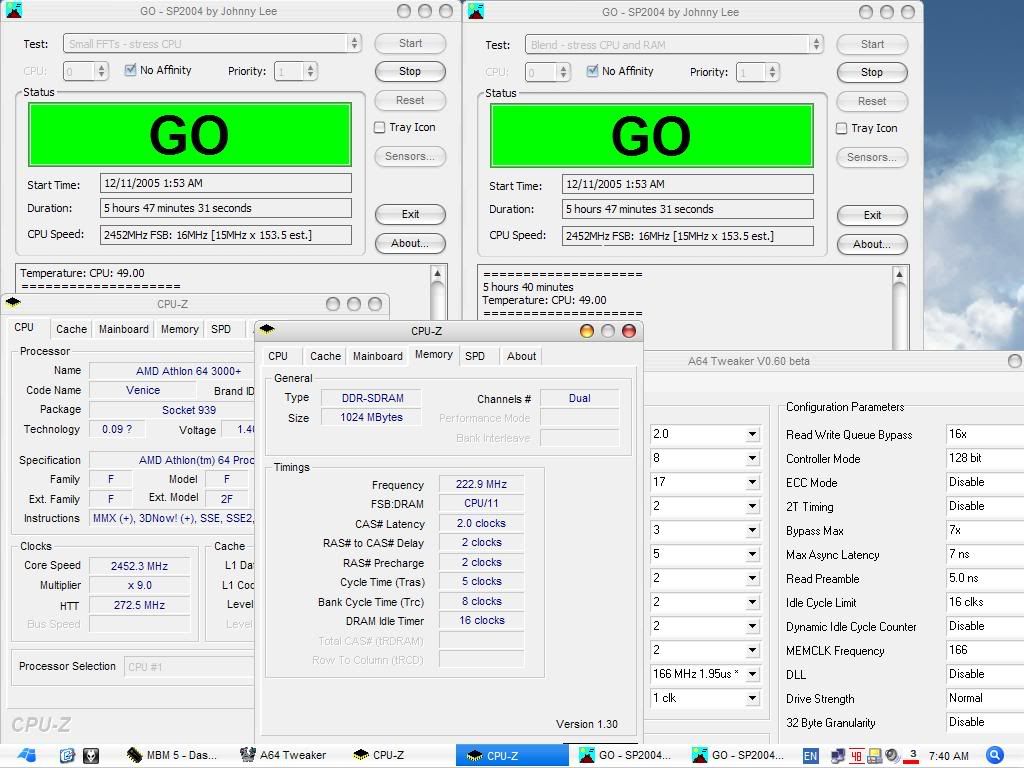Click the 222.9 MHz Frequency value
1024x768 pixels.
point(481,484)
